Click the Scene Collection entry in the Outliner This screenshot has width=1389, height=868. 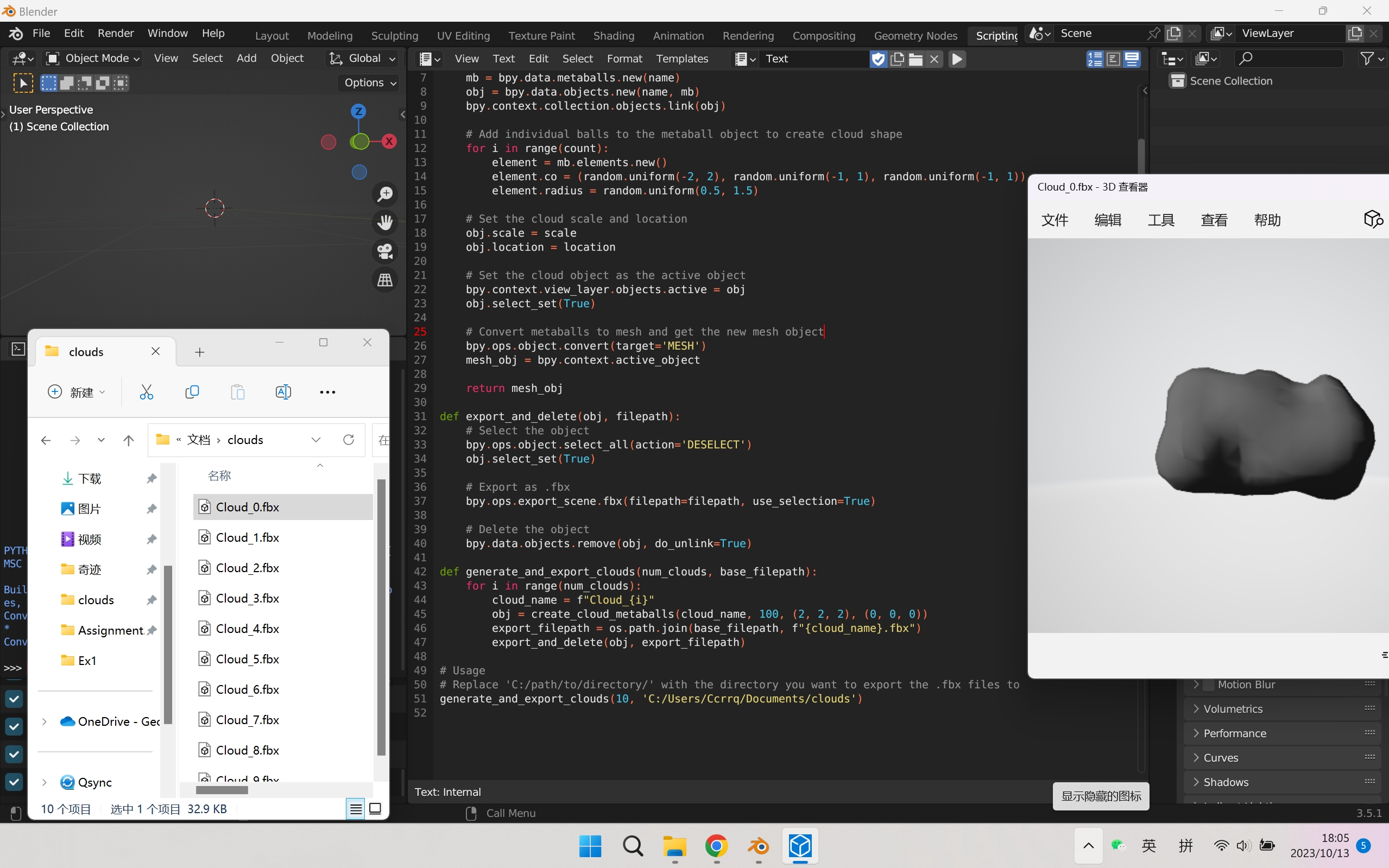1230,80
